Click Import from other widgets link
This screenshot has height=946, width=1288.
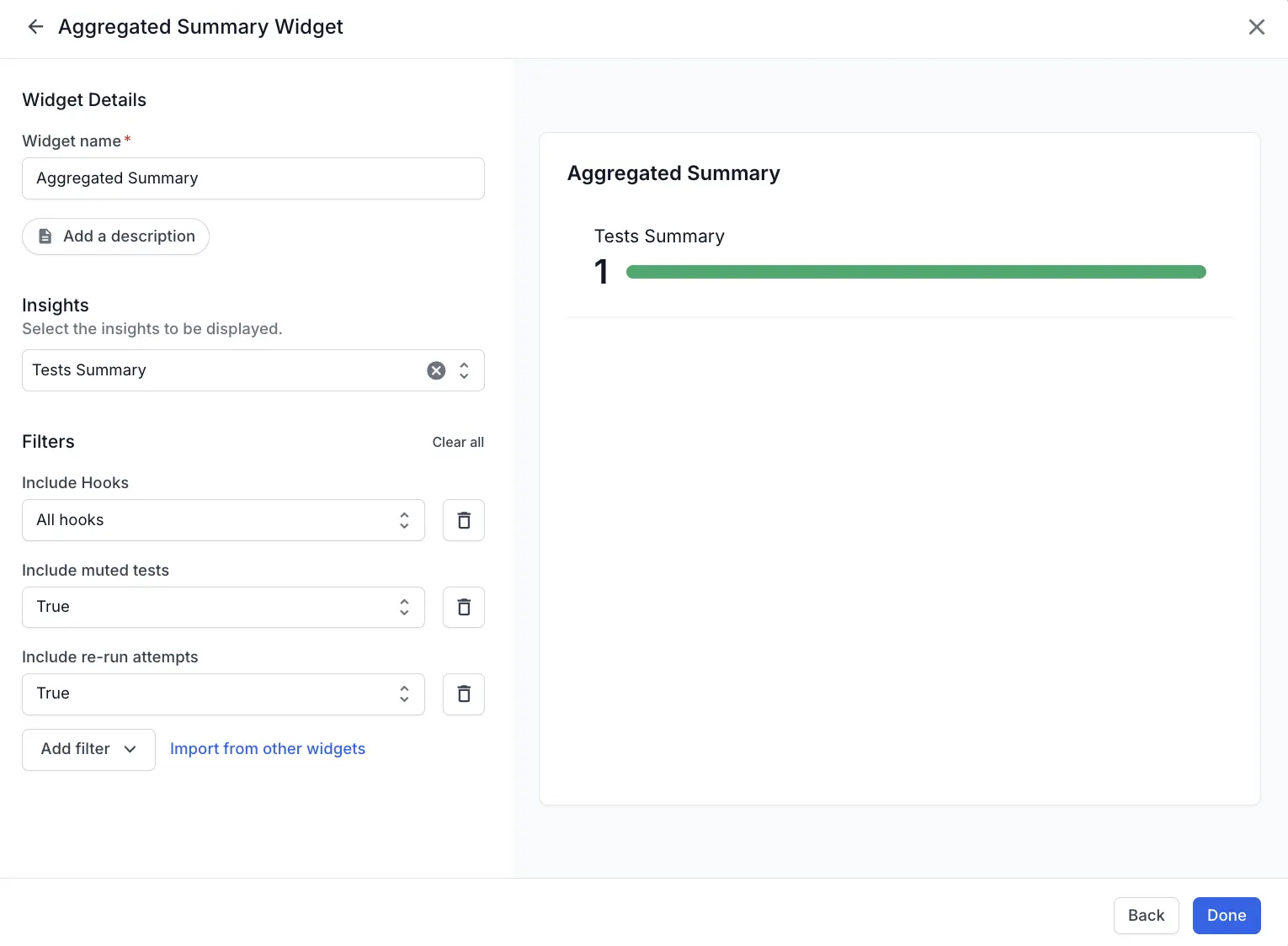pos(268,749)
